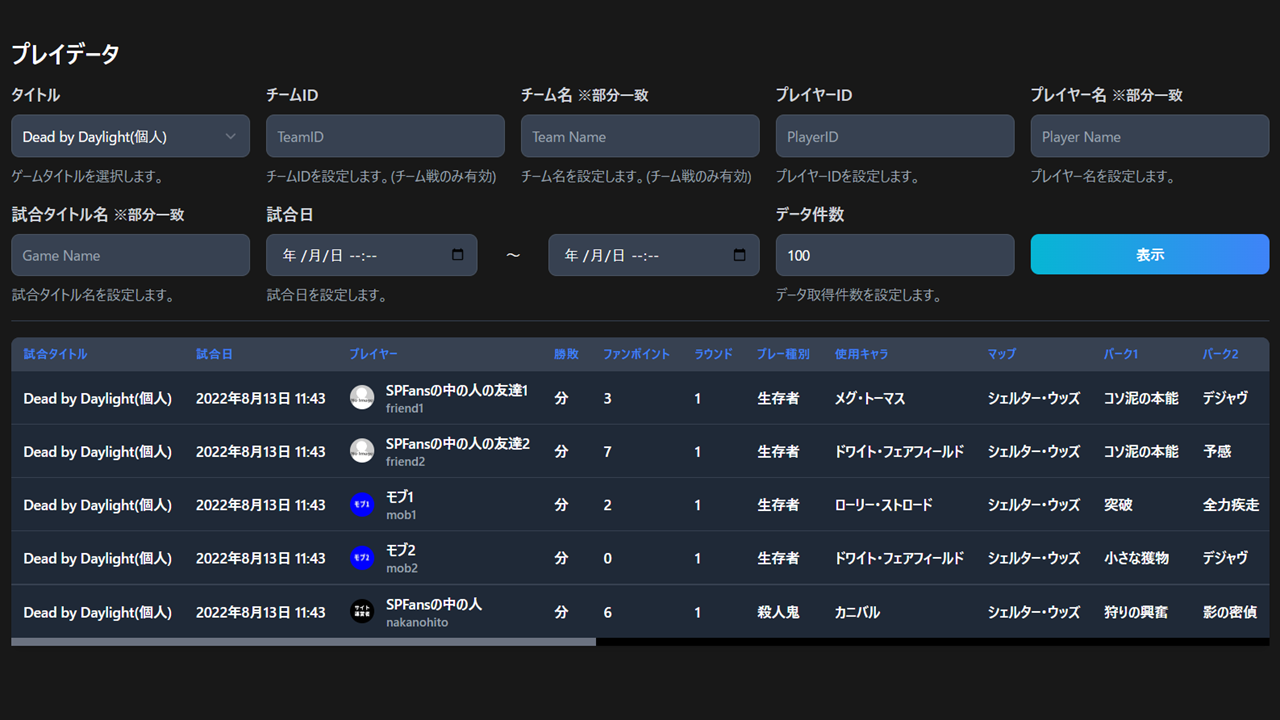This screenshot has height=720, width=1280.
Task: Select Dead by Daylight(個人) in the title dropdown
Action: (x=130, y=136)
